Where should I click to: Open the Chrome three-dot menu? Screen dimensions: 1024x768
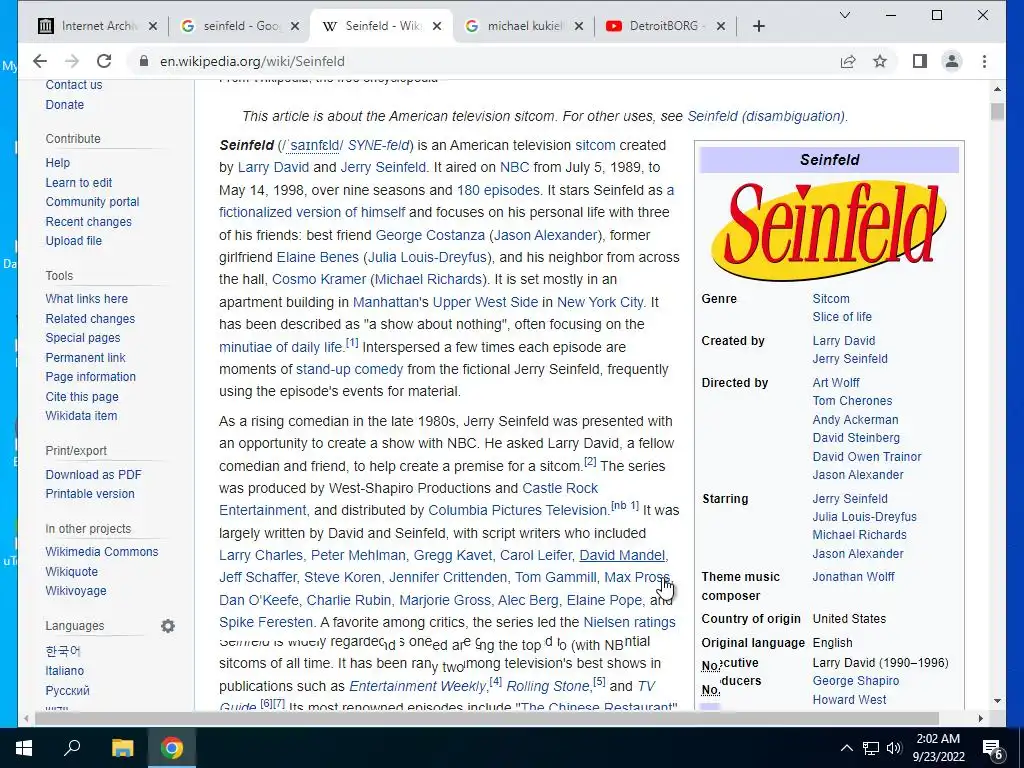[x=984, y=61]
